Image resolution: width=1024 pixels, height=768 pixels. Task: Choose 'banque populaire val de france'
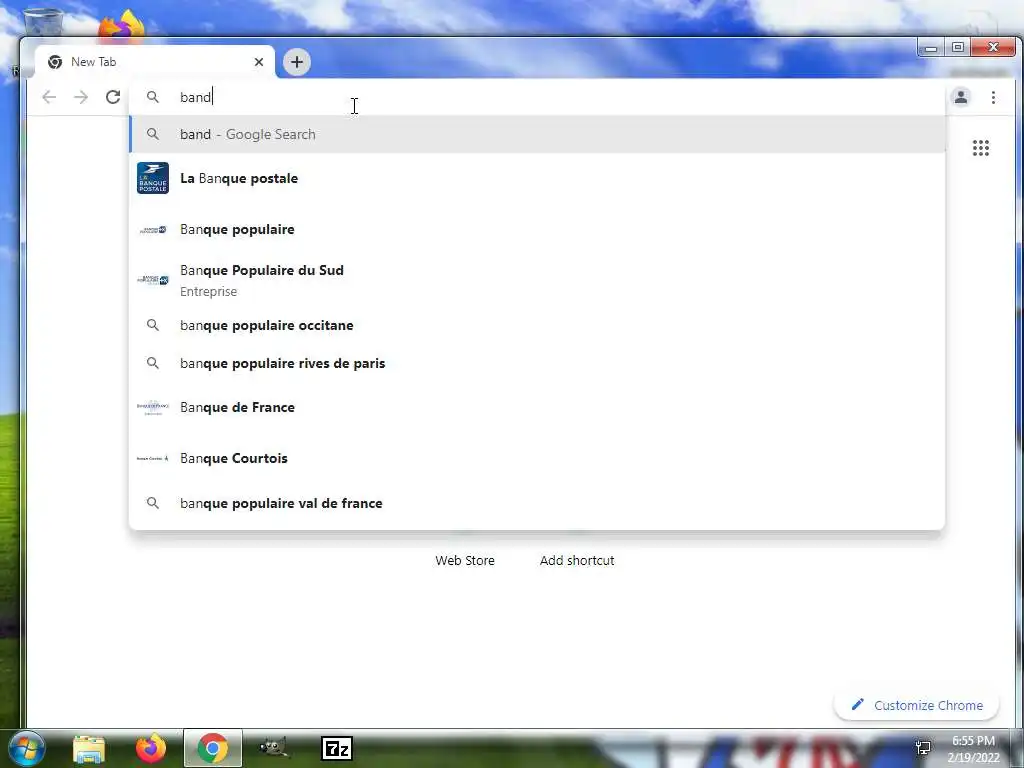(x=537, y=504)
